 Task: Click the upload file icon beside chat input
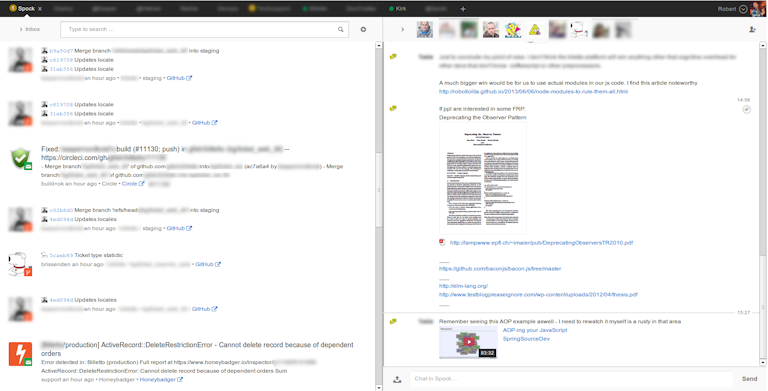point(397,379)
